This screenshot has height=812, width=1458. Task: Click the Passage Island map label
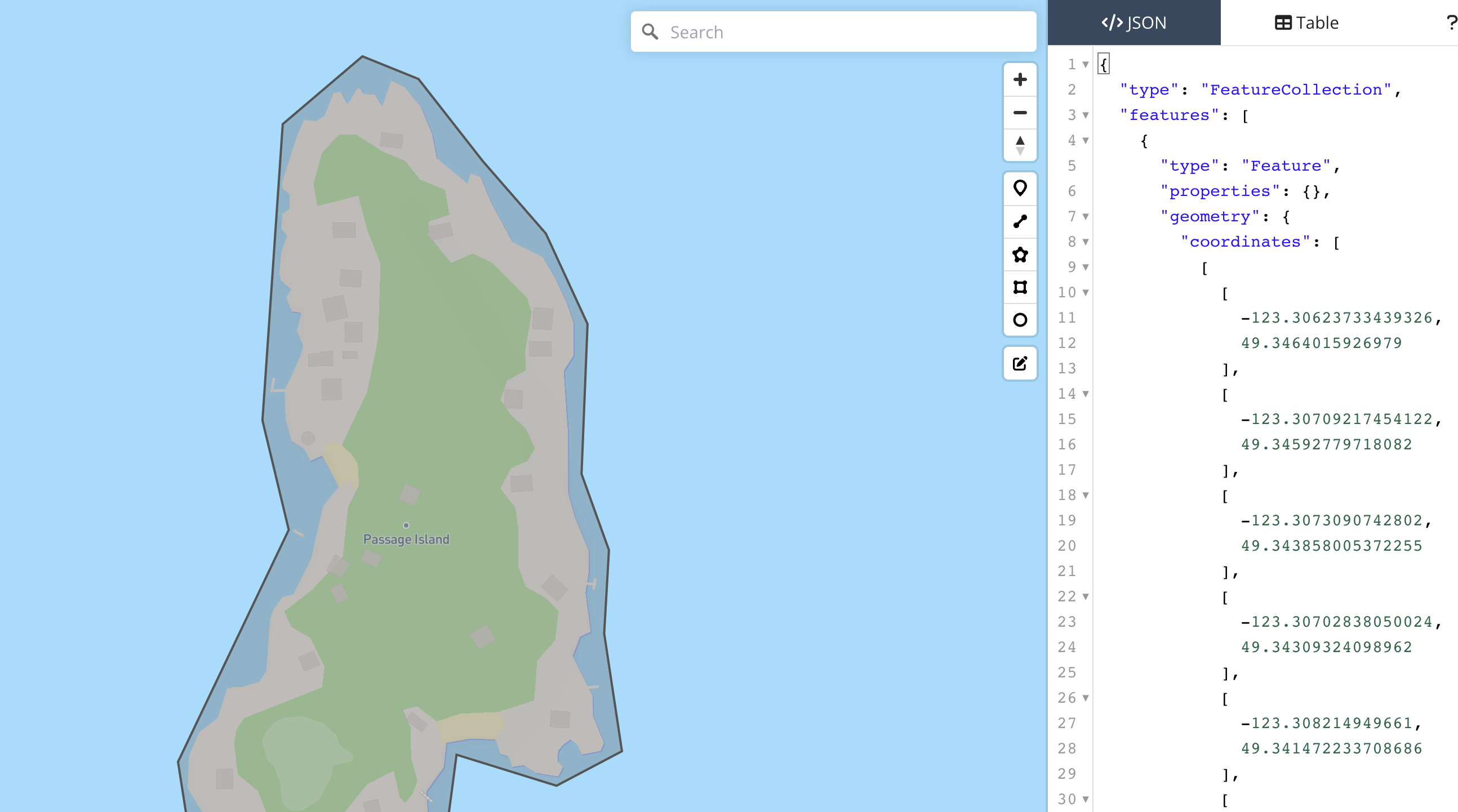[406, 539]
